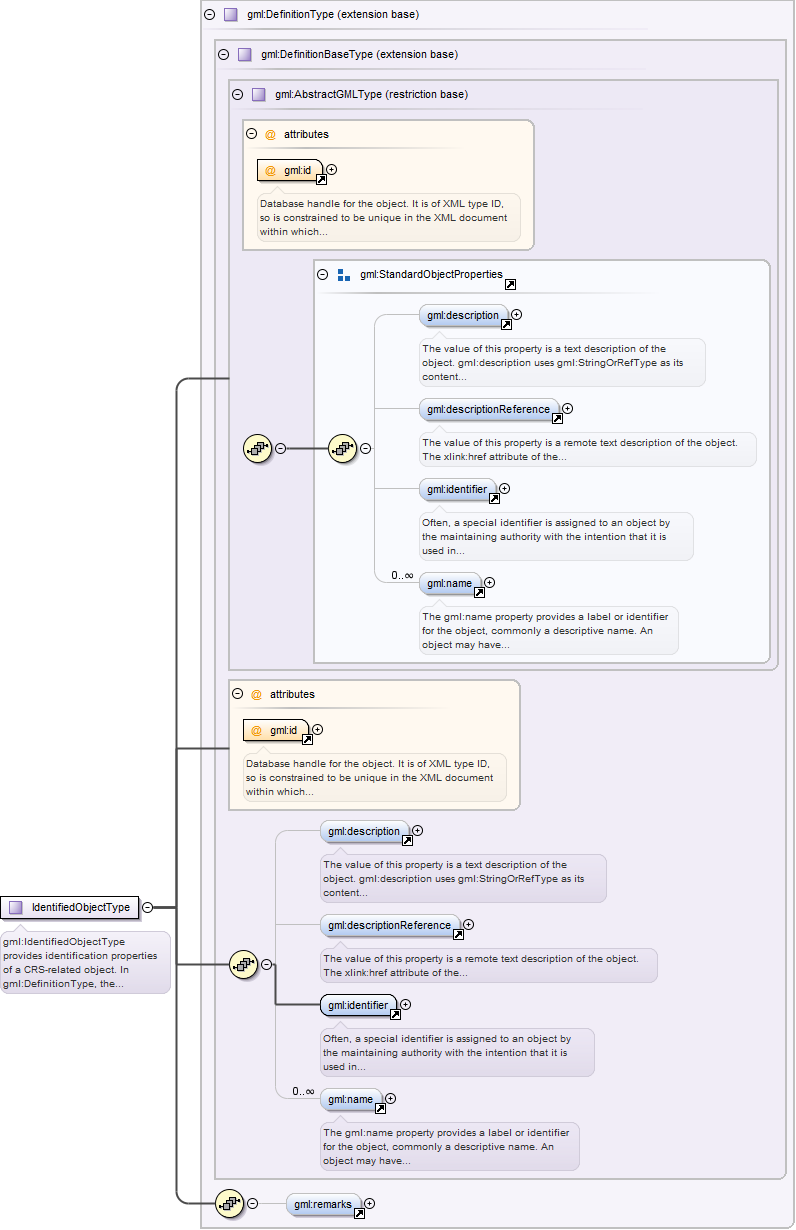Select the gml:remarks element
This screenshot has height=1230, width=796.
(x=322, y=1204)
